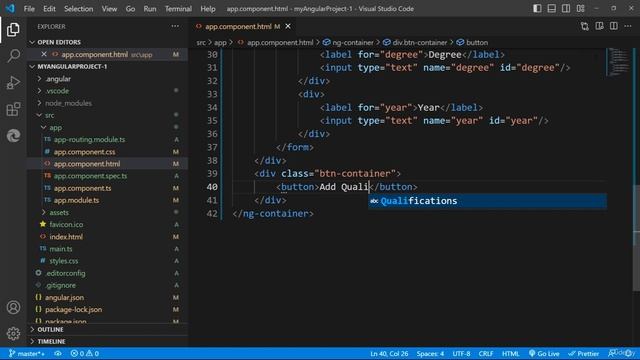Toggle the bottom panel
The height and width of the screenshot is (360, 640).
click(551, 9)
